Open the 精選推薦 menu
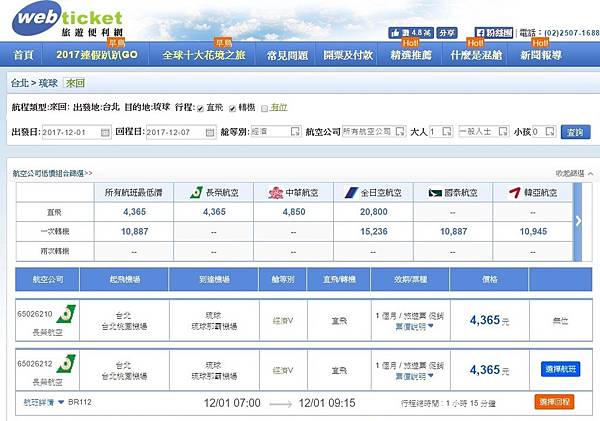This screenshot has height=421, width=600. click(x=411, y=55)
